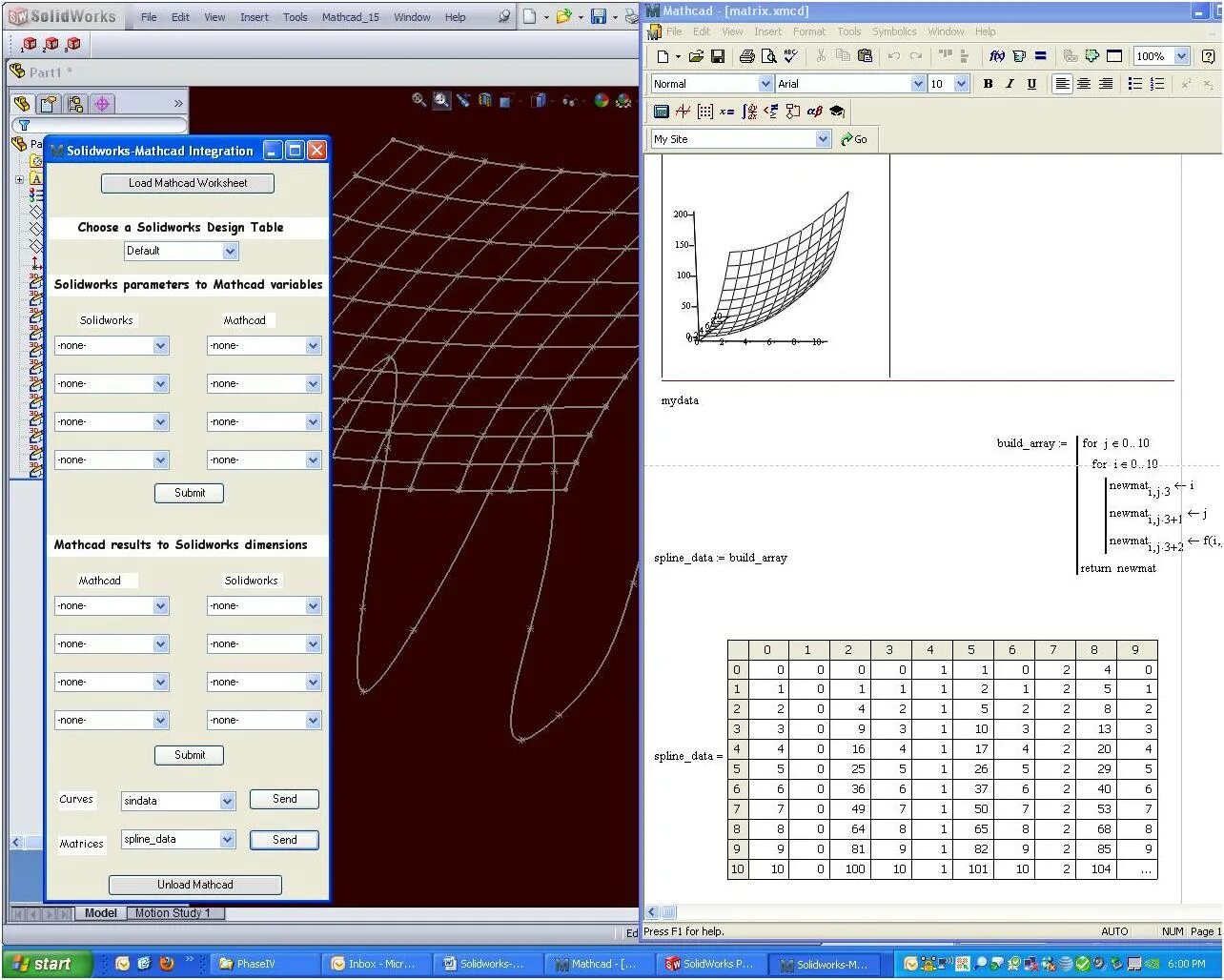Open the Mathcad 'Arial' font dropdown

(918, 84)
